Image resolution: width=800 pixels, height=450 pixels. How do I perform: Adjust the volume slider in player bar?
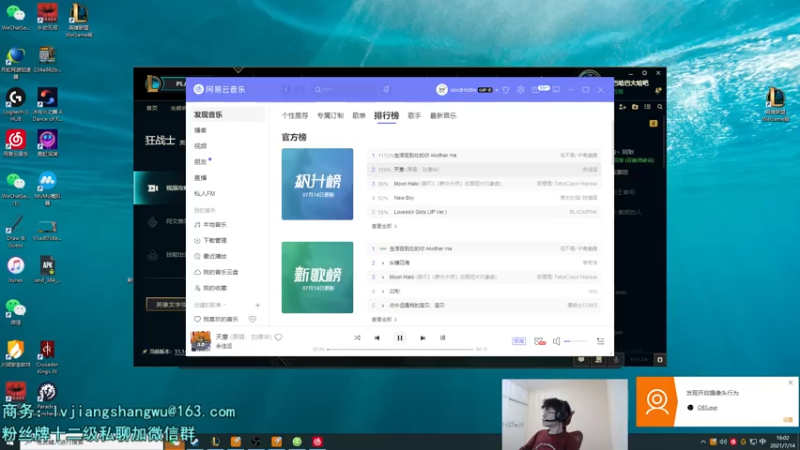click(x=575, y=341)
